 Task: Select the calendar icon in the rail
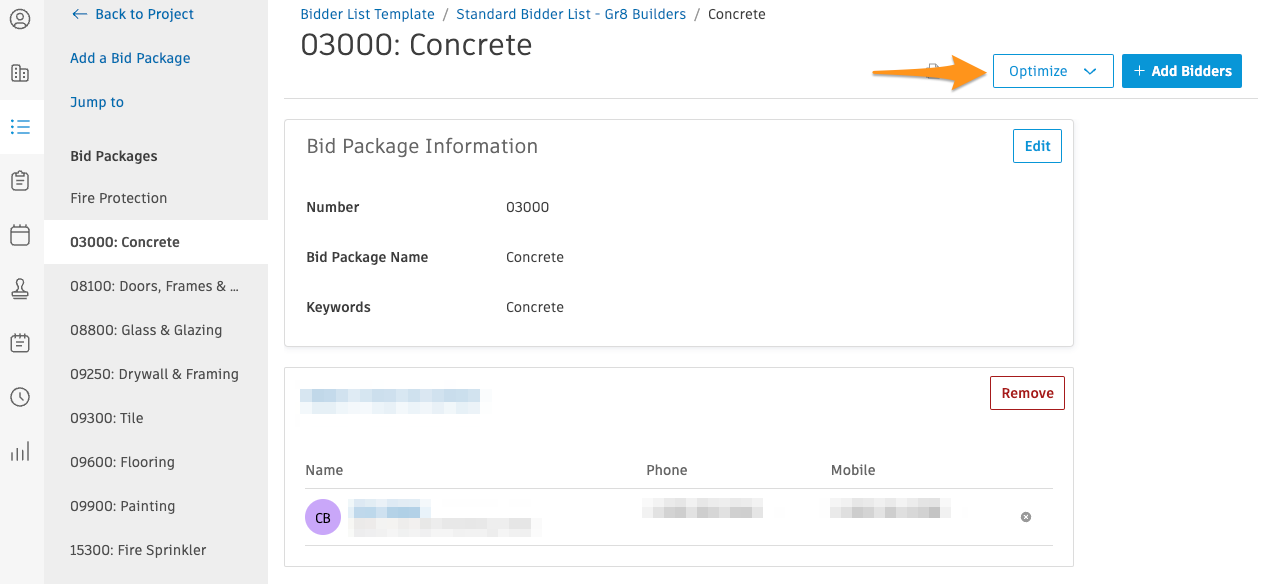[x=21, y=235]
